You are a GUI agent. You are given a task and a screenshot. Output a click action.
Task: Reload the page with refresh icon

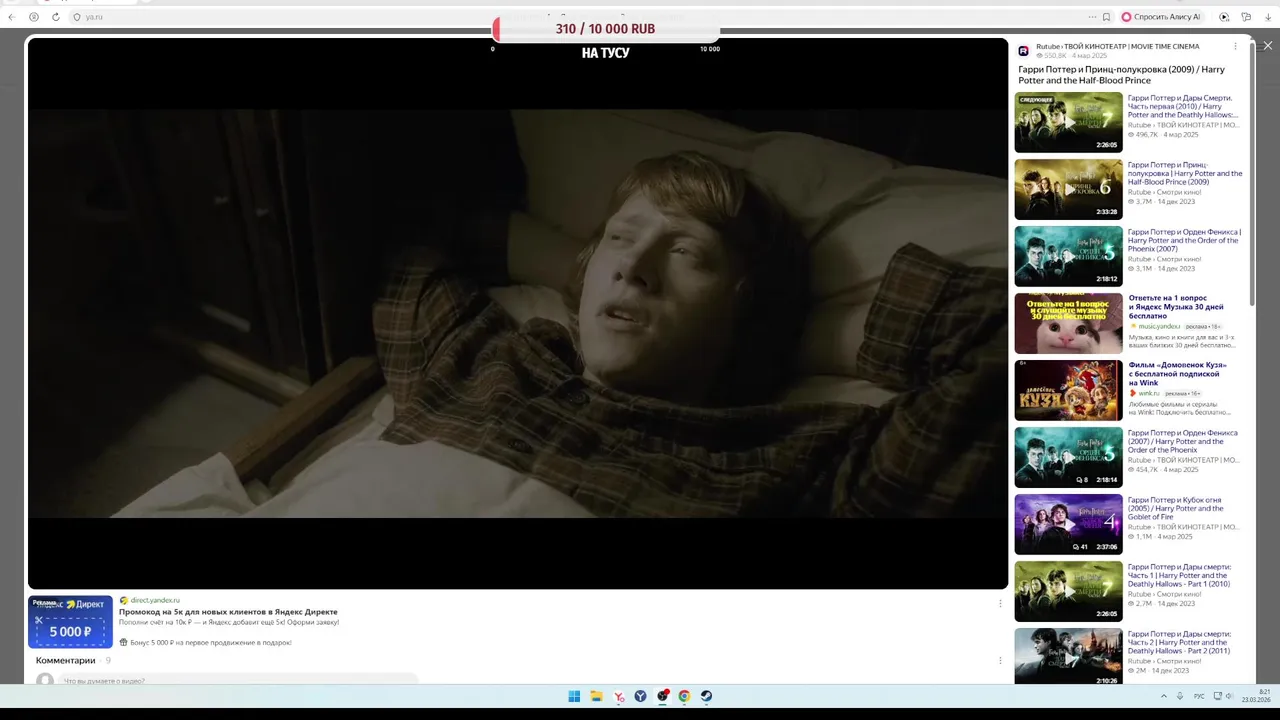[55, 17]
